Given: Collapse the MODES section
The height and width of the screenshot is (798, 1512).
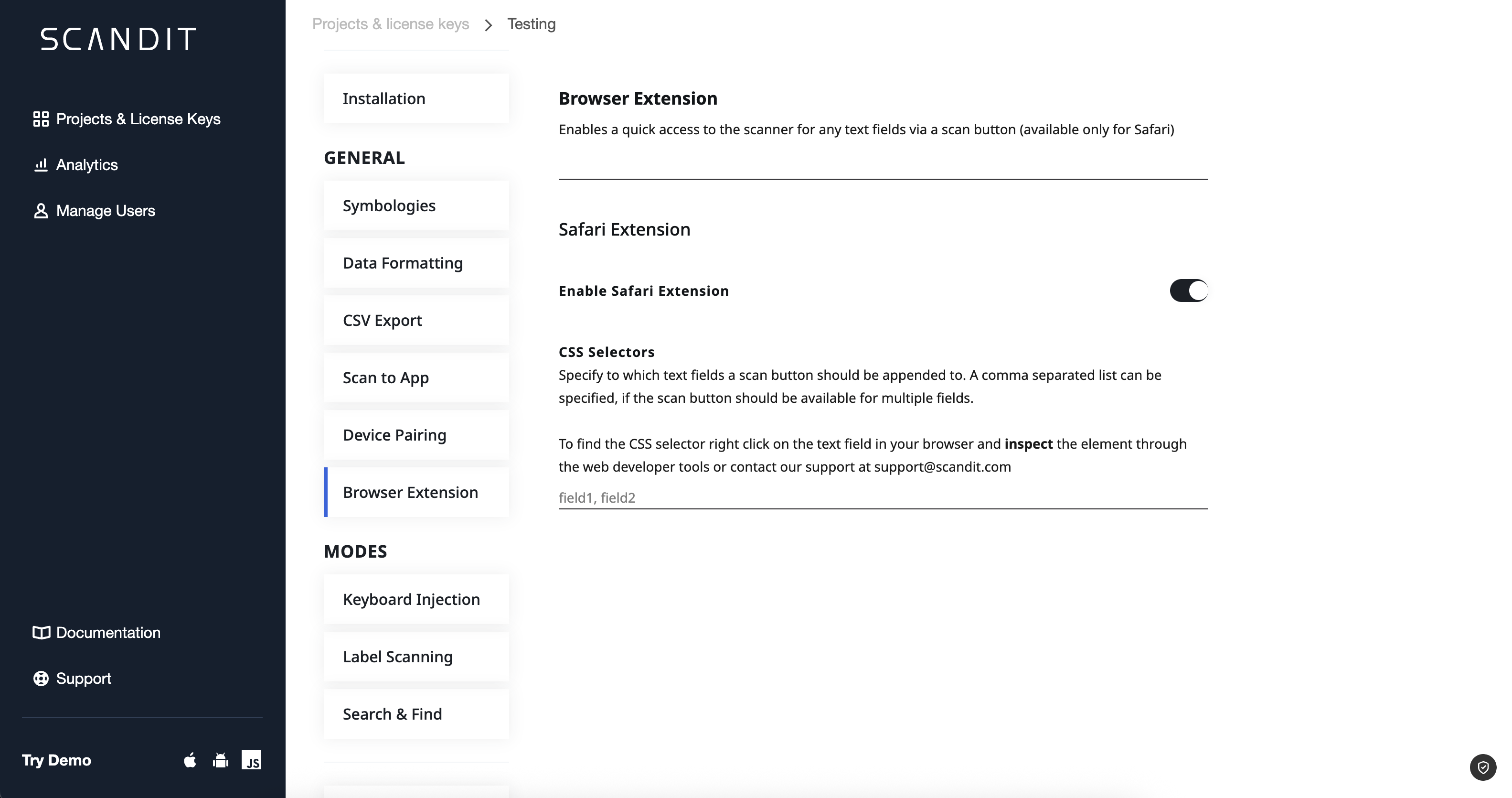Looking at the screenshot, I should 355,551.
